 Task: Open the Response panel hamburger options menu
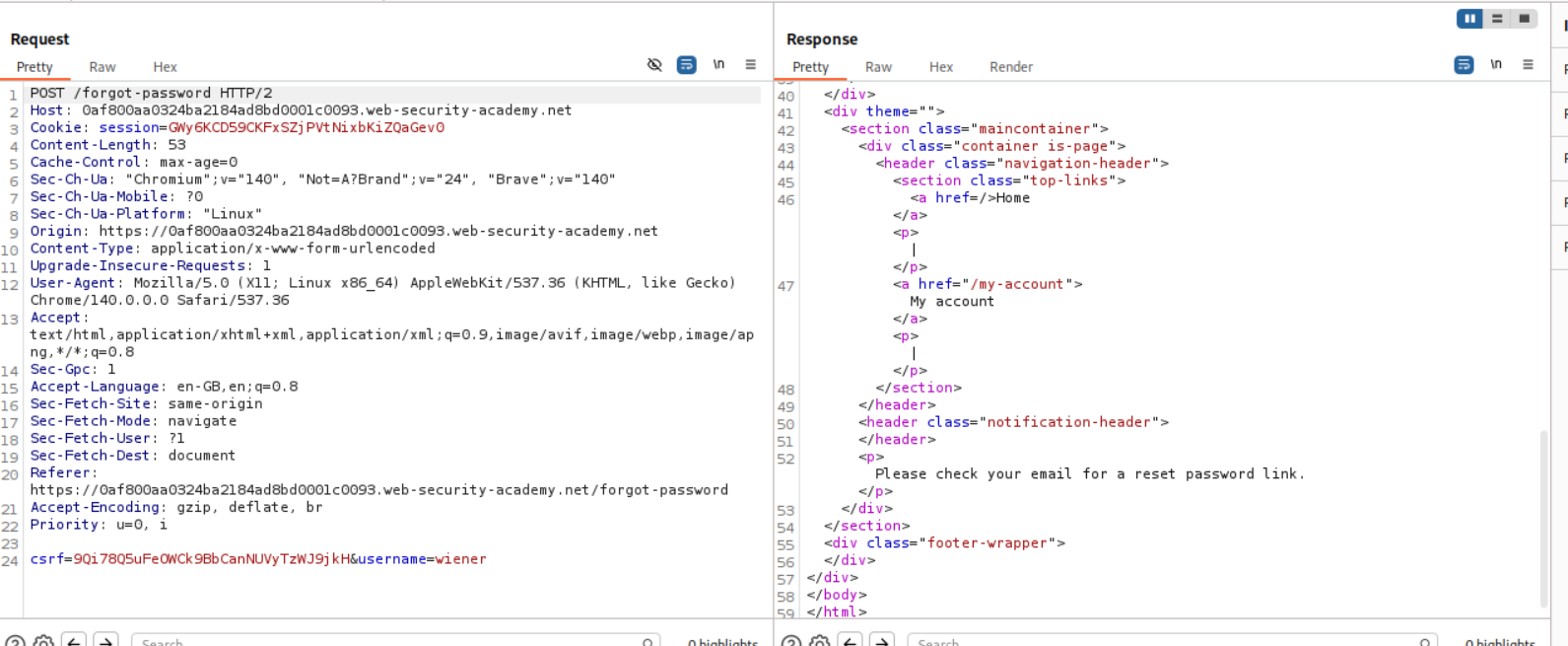click(1528, 65)
